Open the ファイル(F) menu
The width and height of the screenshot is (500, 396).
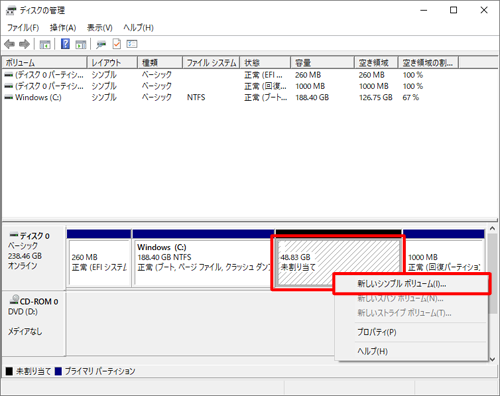tap(23, 28)
